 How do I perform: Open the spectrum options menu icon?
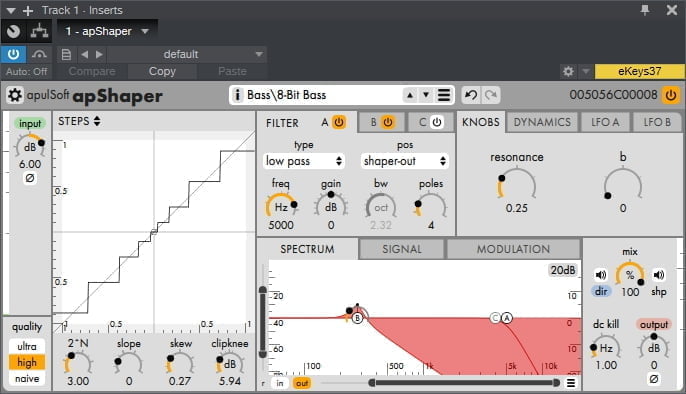click(570, 383)
